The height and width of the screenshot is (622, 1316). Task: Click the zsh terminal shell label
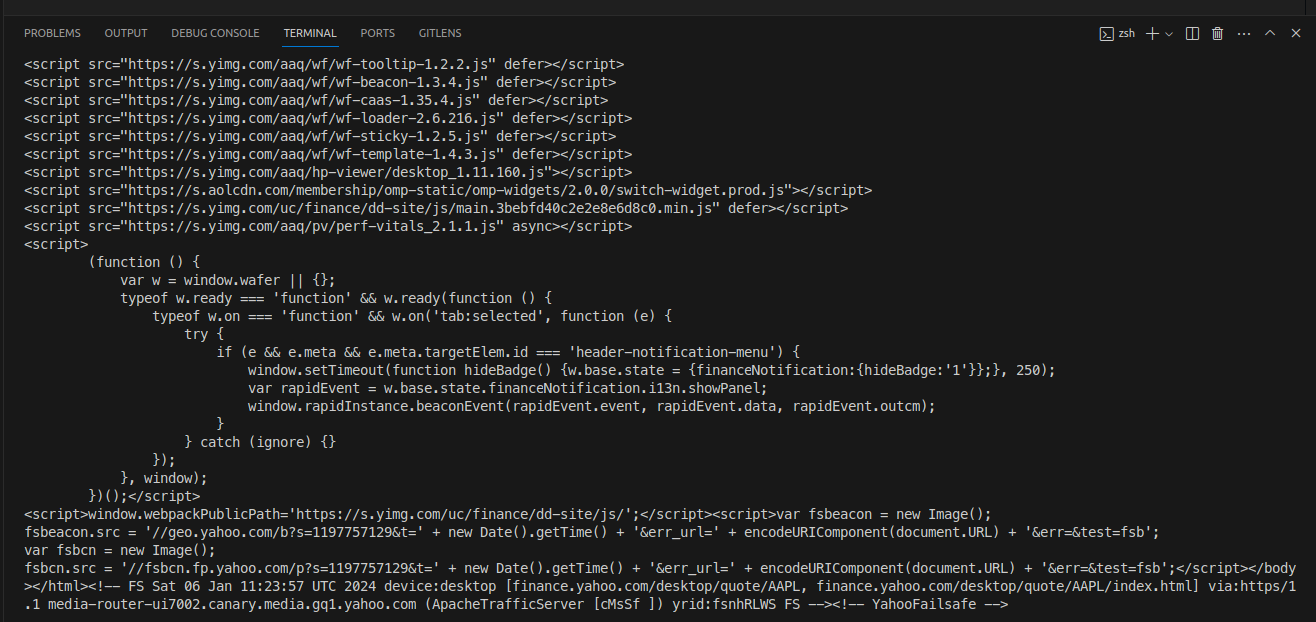(x=1118, y=33)
